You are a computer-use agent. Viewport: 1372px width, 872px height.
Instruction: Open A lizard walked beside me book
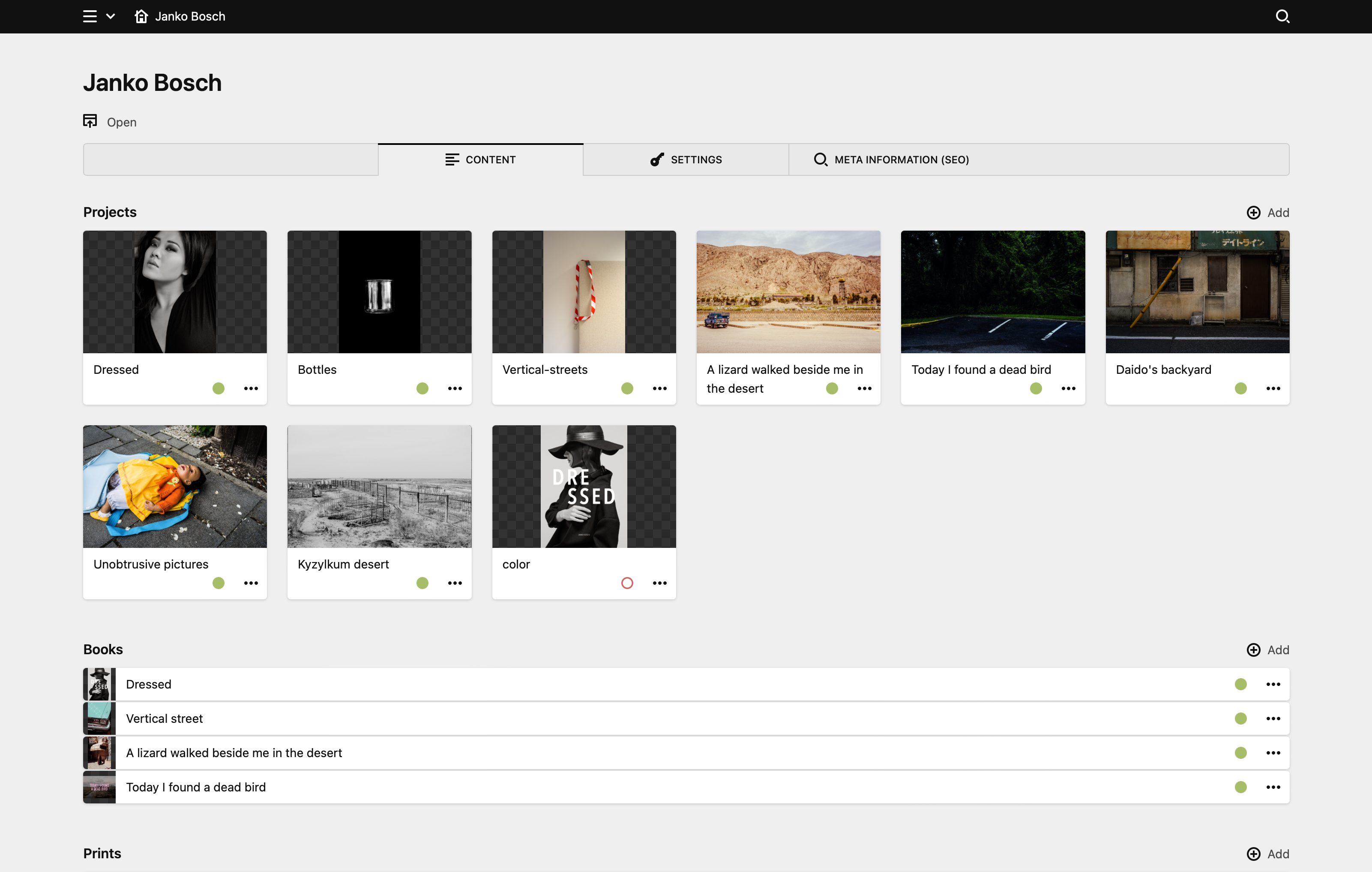(x=686, y=753)
